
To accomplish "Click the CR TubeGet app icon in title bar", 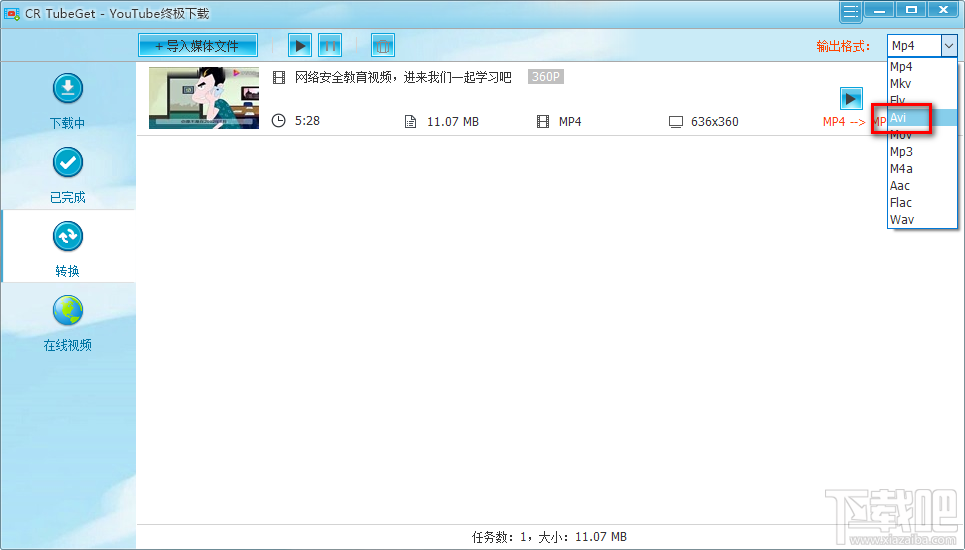I will click(x=12, y=13).
